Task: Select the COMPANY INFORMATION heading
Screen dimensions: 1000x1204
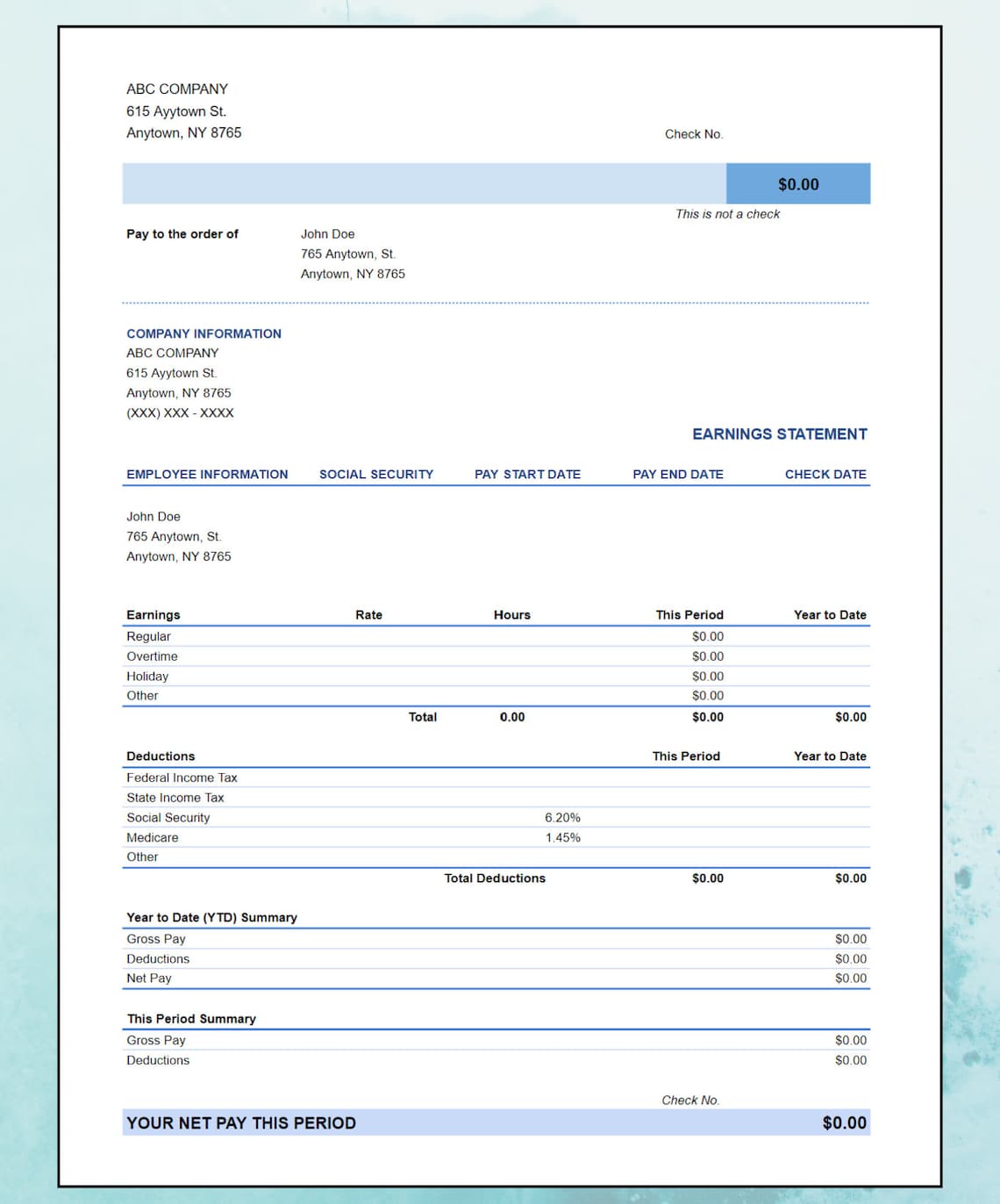Action: pos(204,333)
